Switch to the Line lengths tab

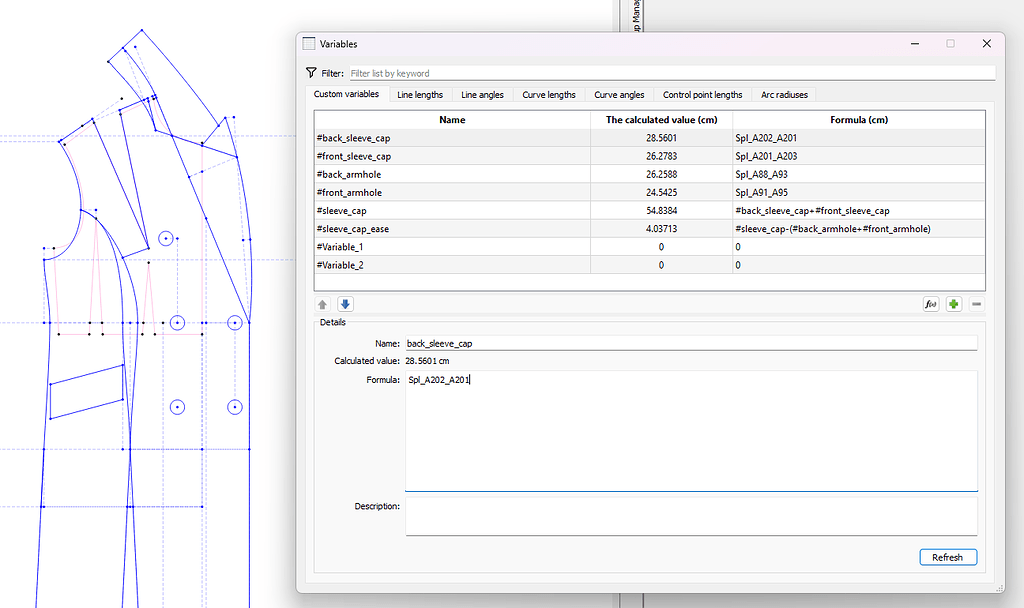coord(420,95)
